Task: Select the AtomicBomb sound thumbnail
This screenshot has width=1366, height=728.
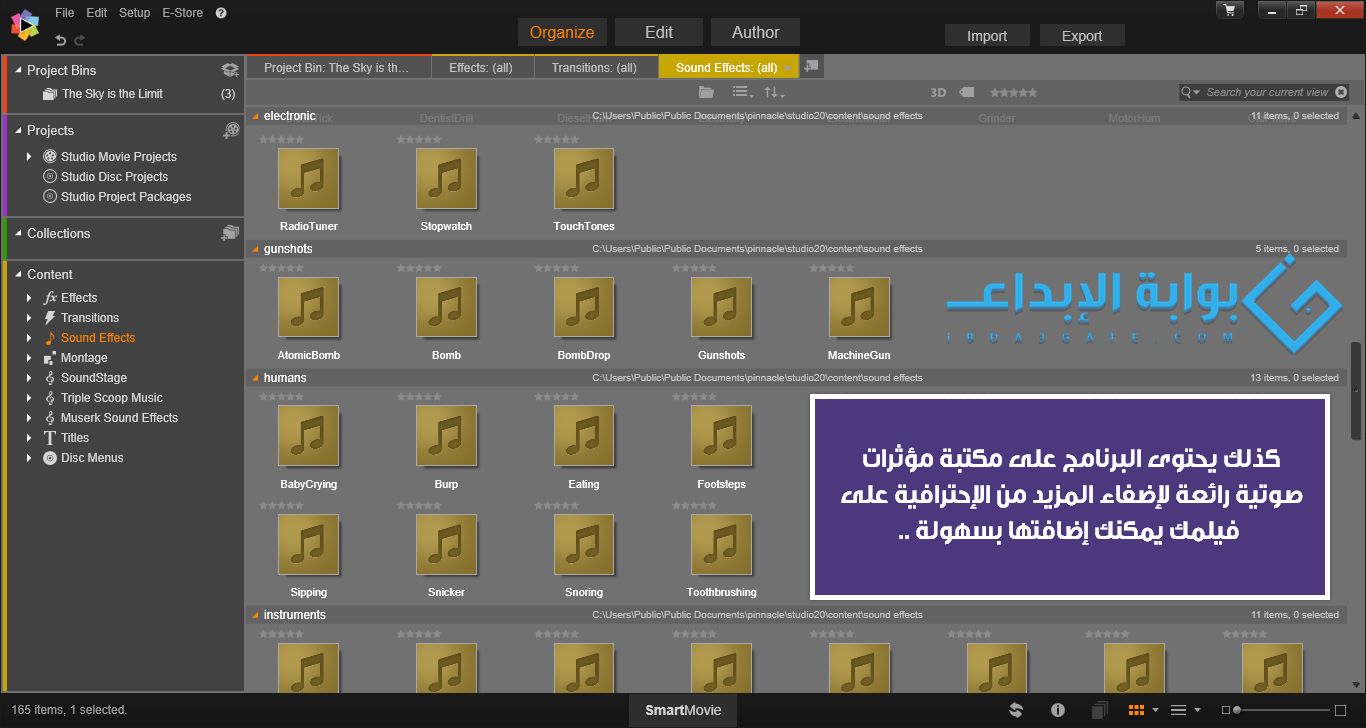Action: click(x=308, y=307)
